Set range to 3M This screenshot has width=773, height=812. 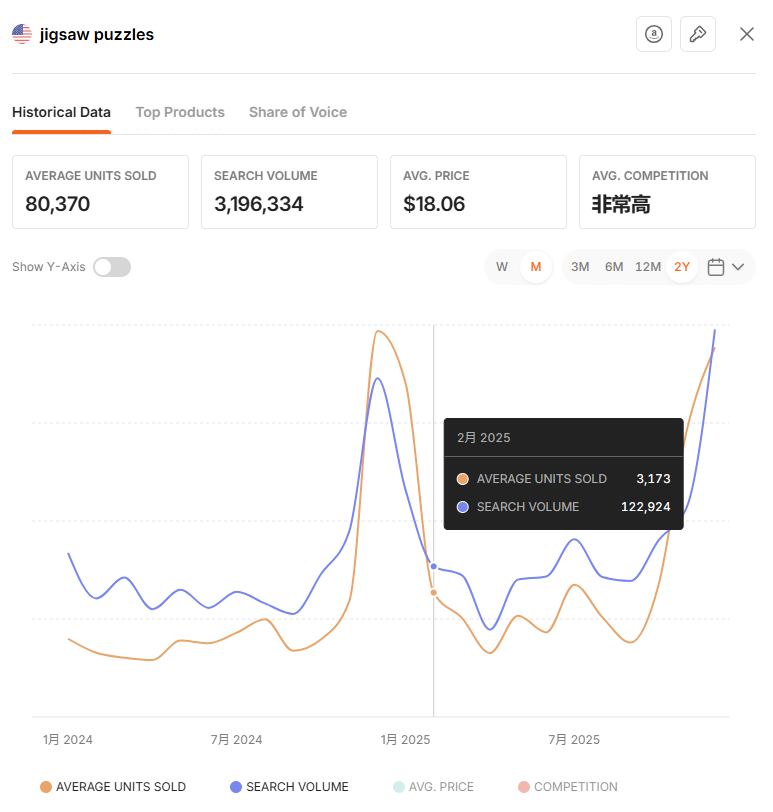click(580, 267)
